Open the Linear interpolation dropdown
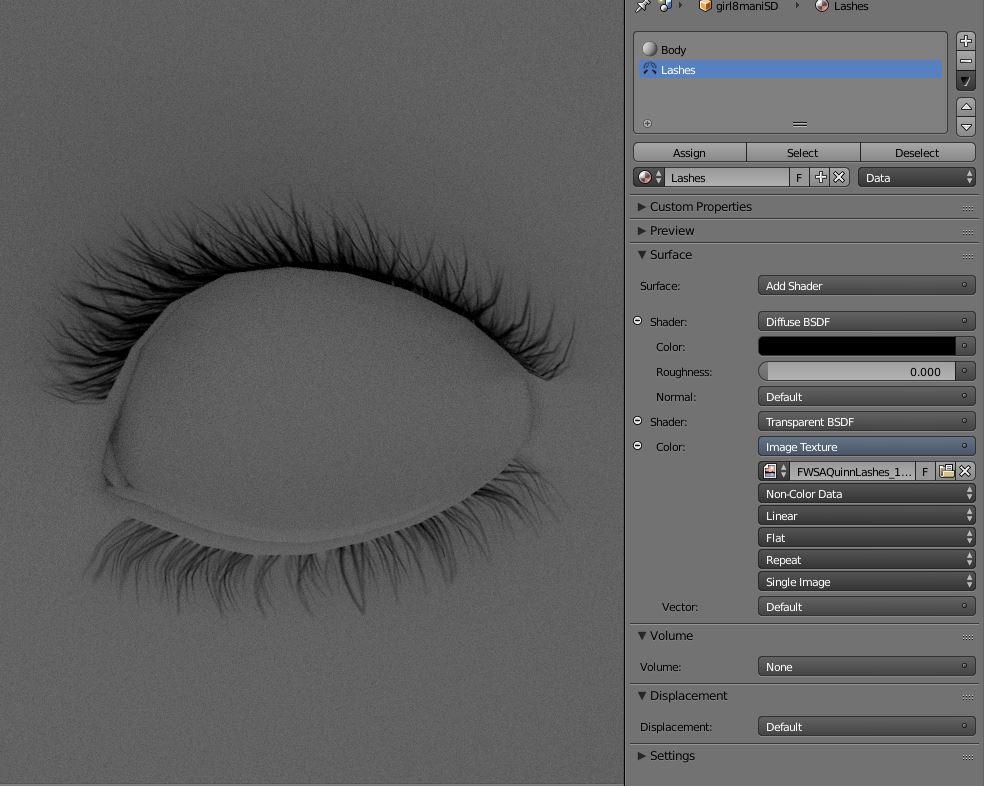The height and width of the screenshot is (786, 984). (x=867, y=516)
